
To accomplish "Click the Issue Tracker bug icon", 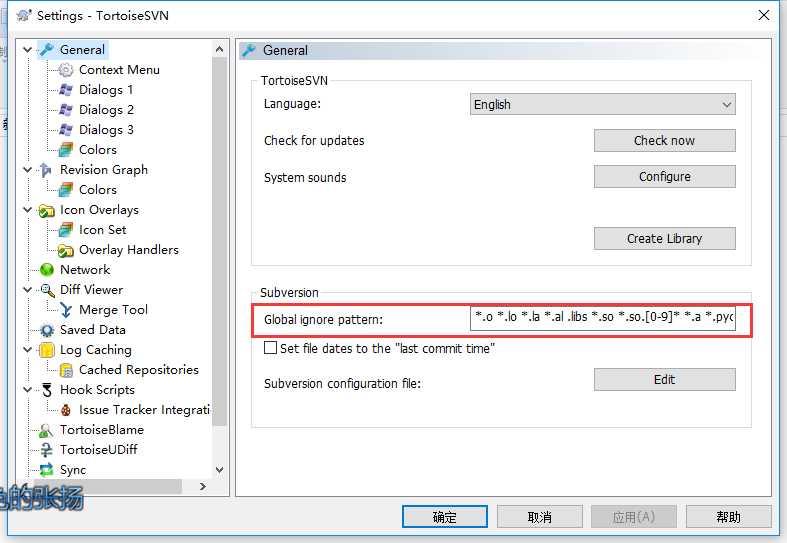I will pos(66,410).
